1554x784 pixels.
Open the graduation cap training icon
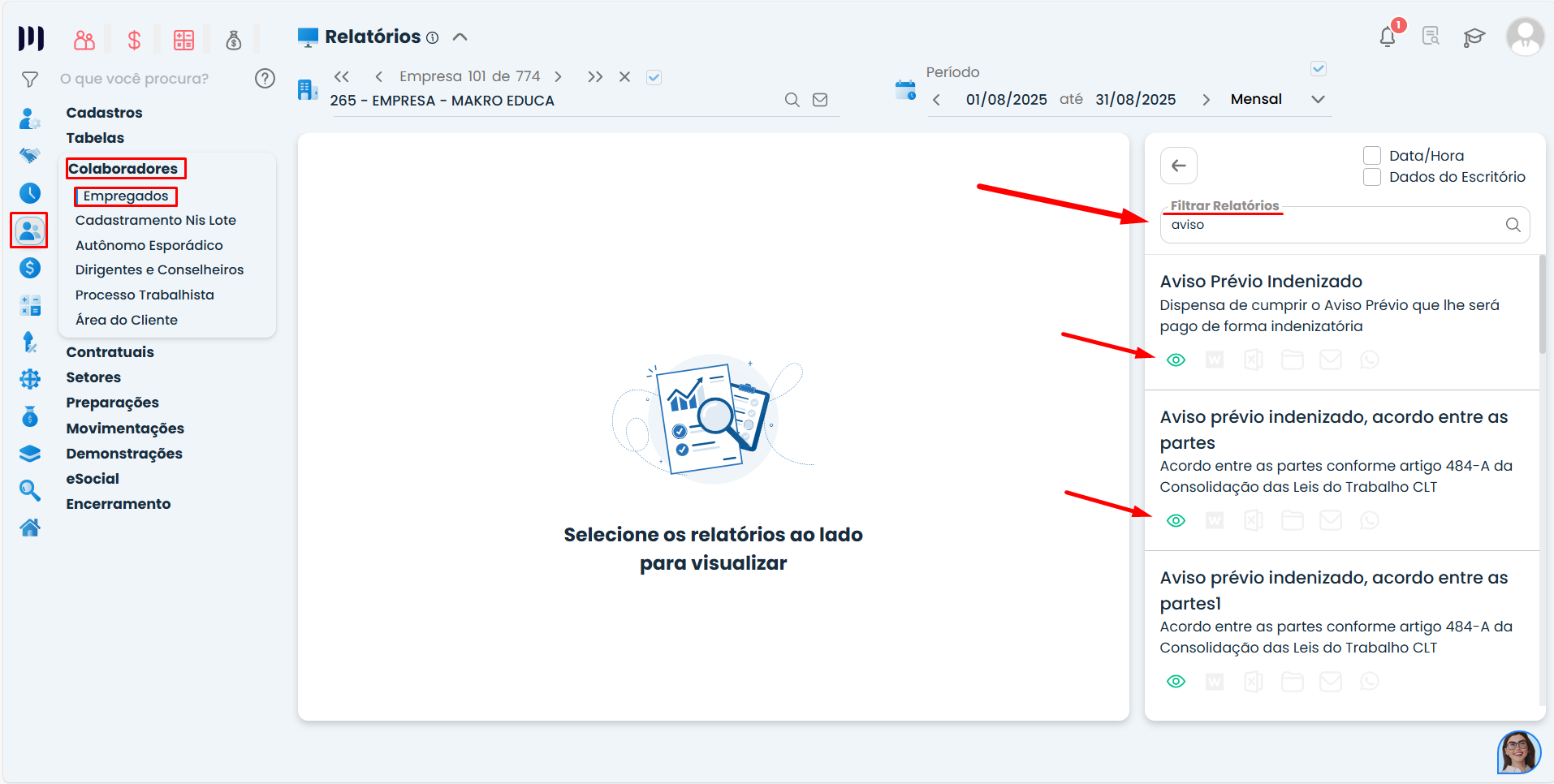tap(1474, 37)
